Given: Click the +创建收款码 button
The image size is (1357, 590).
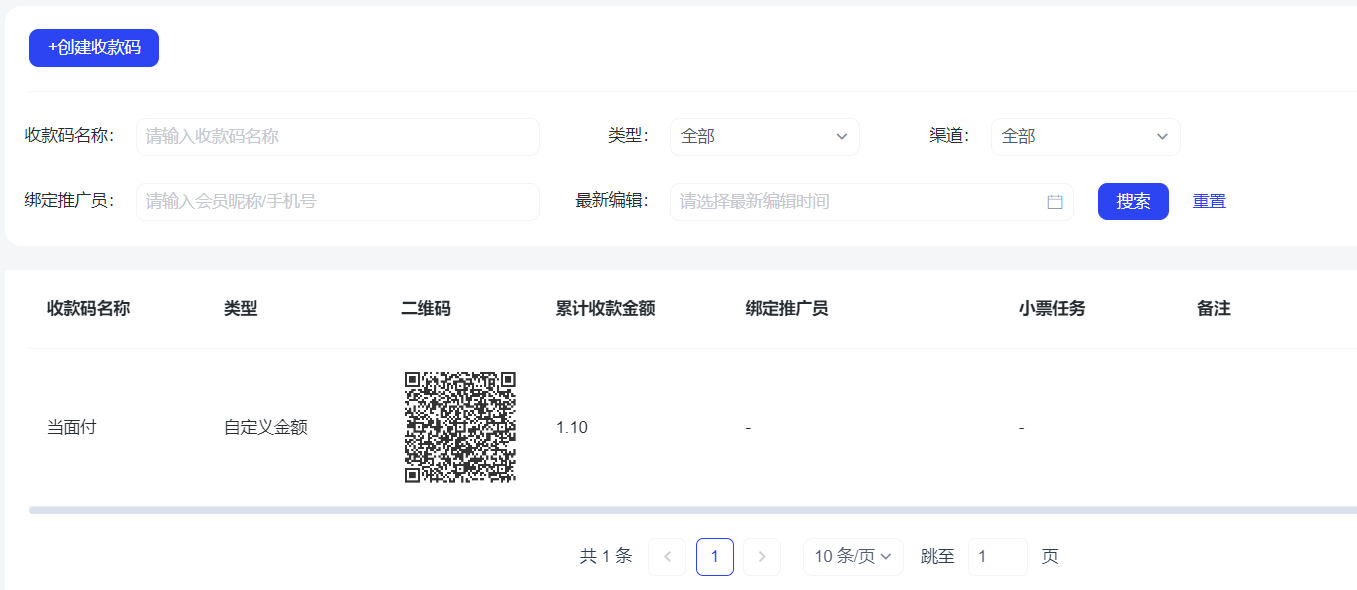Looking at the screenshot, I should tap(94, 48).
